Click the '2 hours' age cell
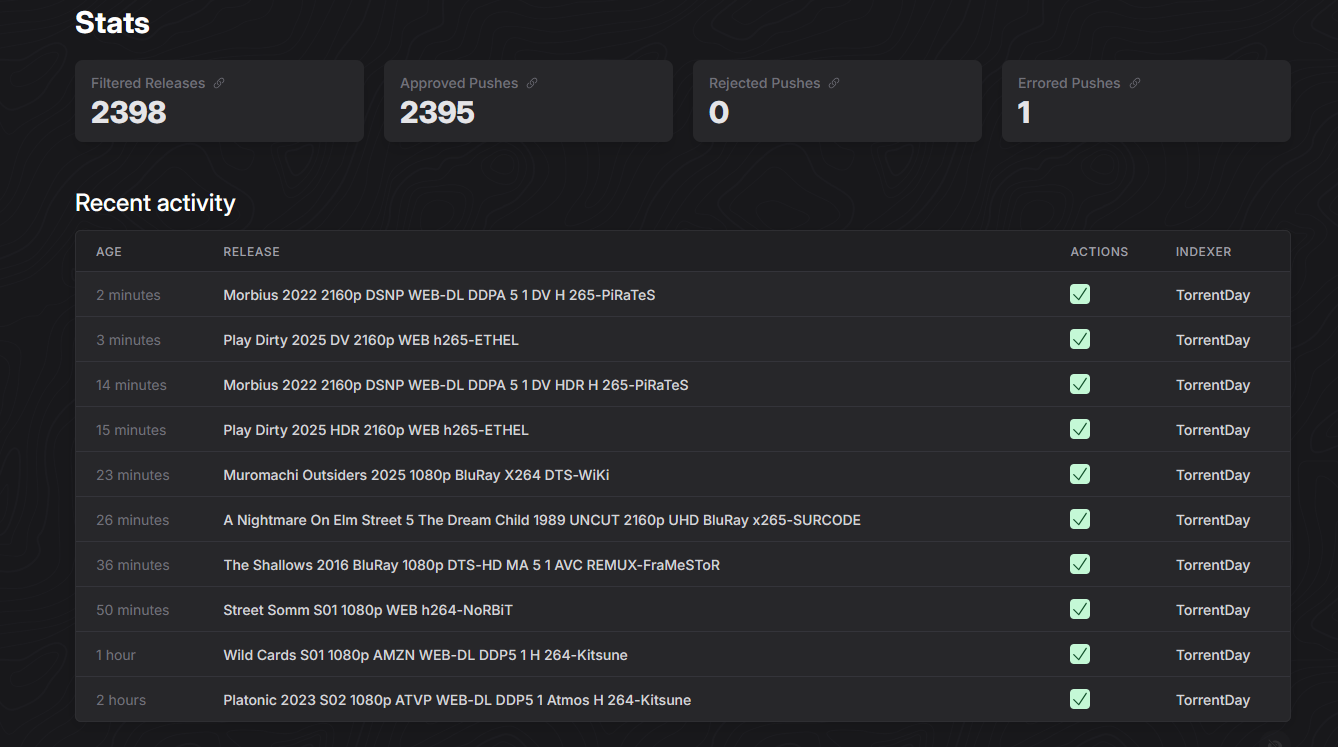The height and width of the screenshot is (747, 1338). click(x=121, y=700)
